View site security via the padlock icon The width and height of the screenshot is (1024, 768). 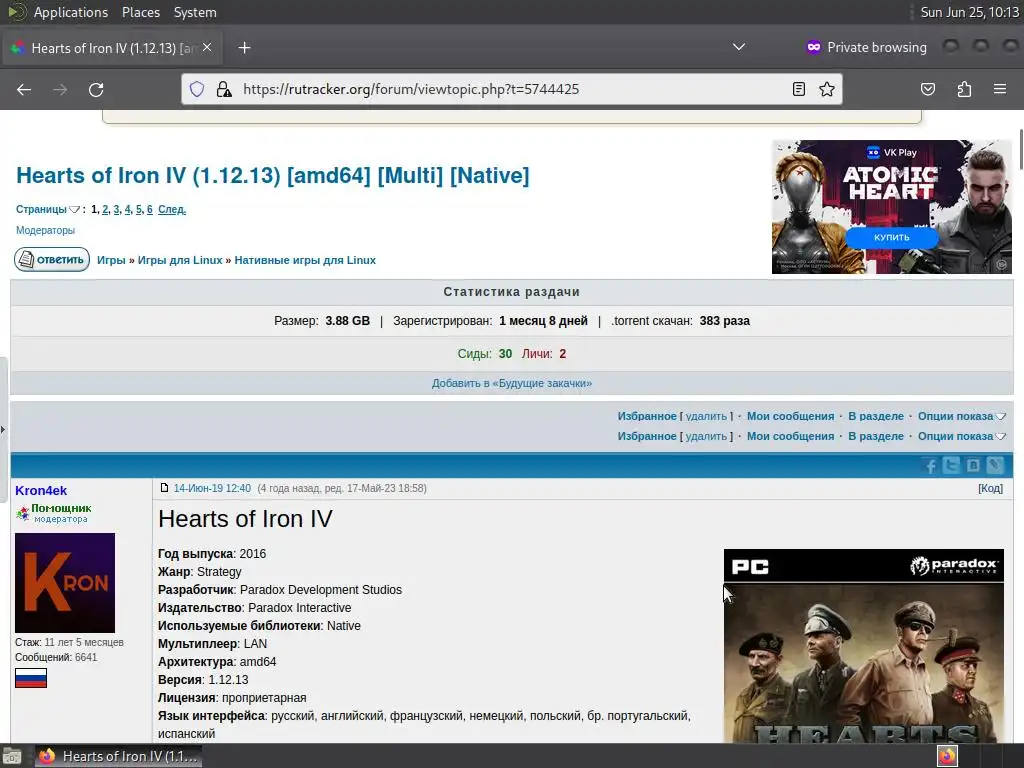click(224, 89)
